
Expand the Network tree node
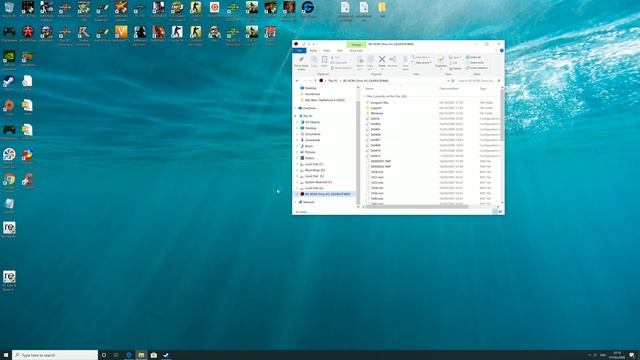coord(296,202)
